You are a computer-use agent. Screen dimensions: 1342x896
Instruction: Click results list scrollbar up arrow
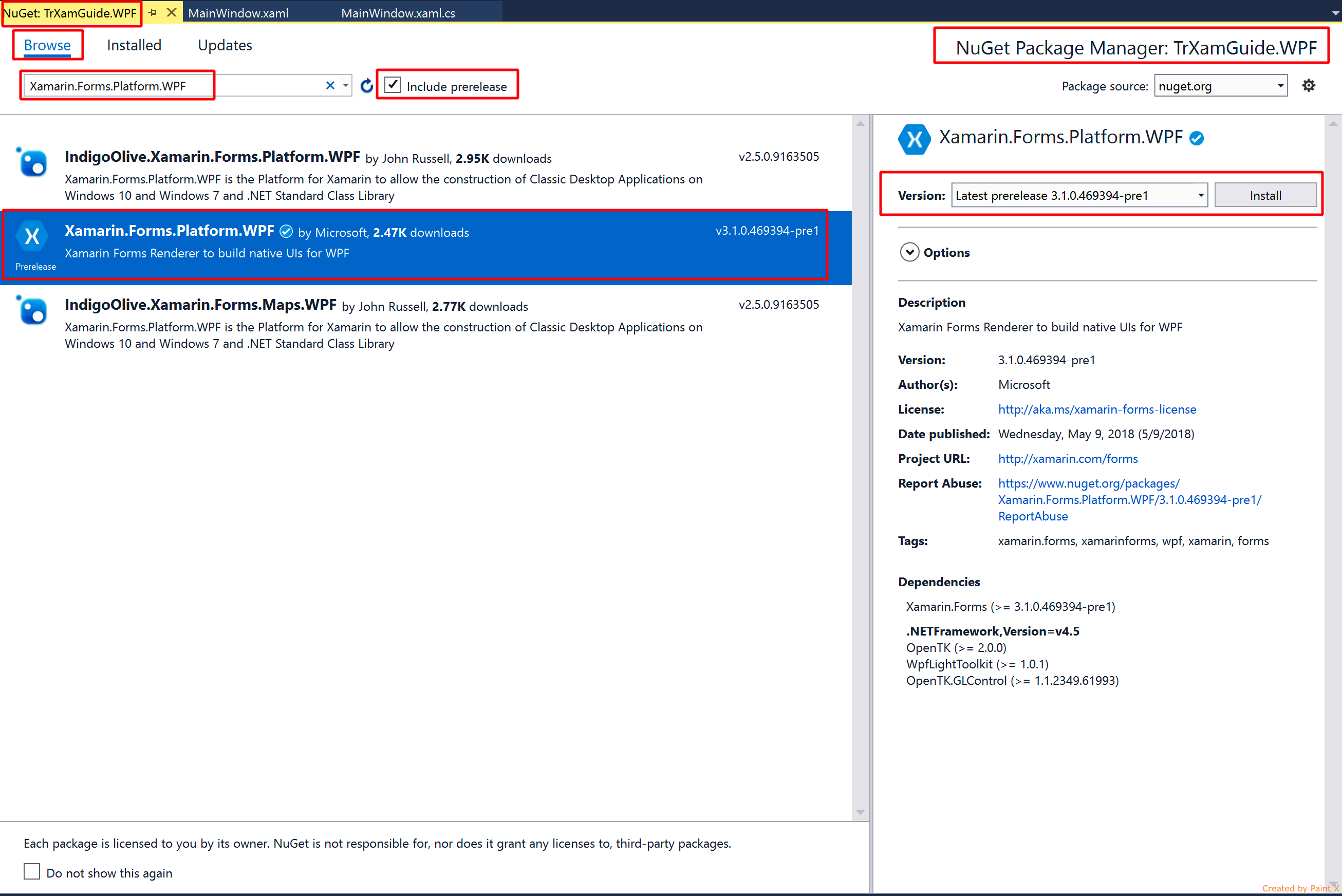click(x=861, y=123)
